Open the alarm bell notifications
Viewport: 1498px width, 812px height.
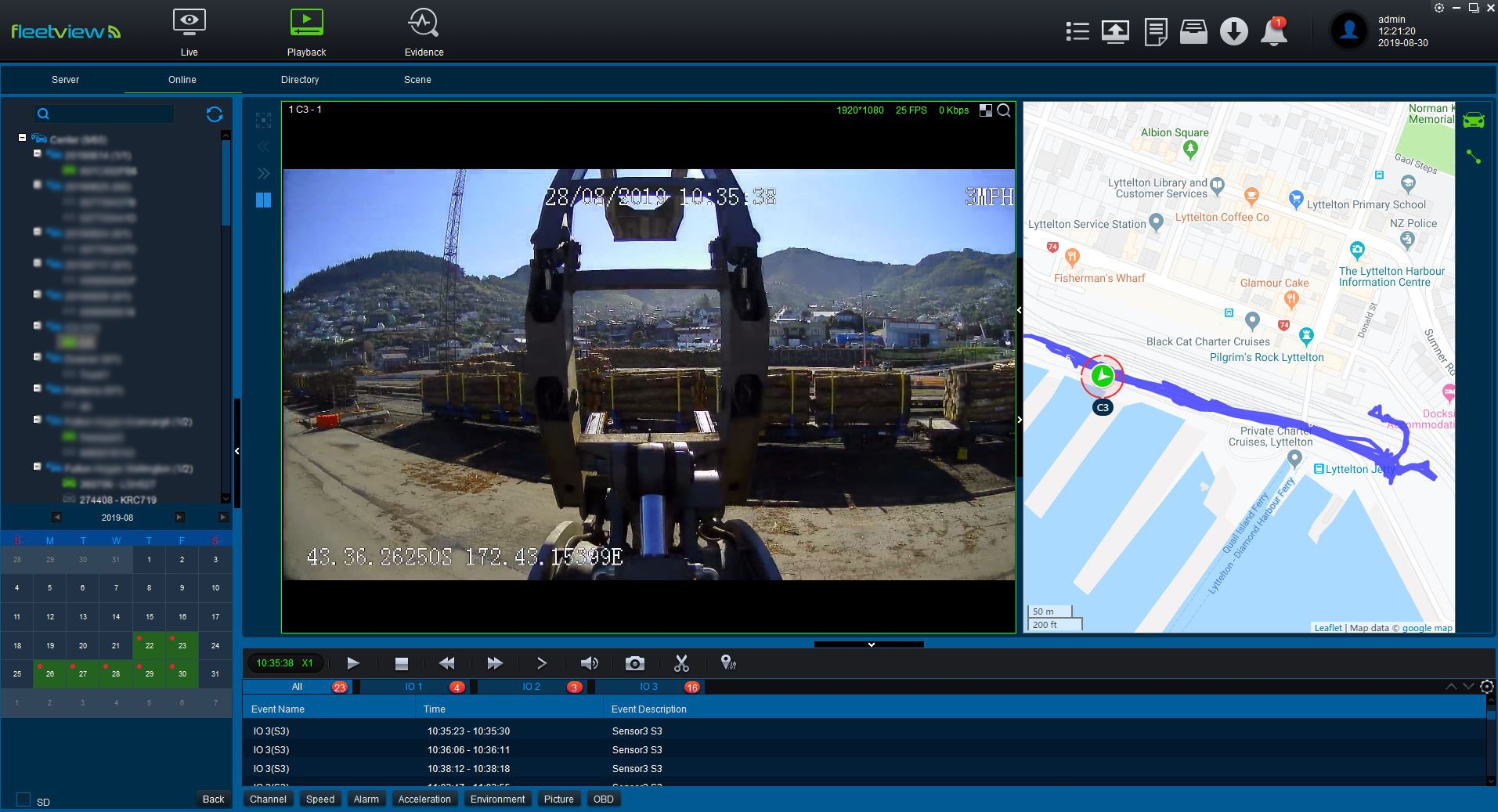pos(1273,32)
